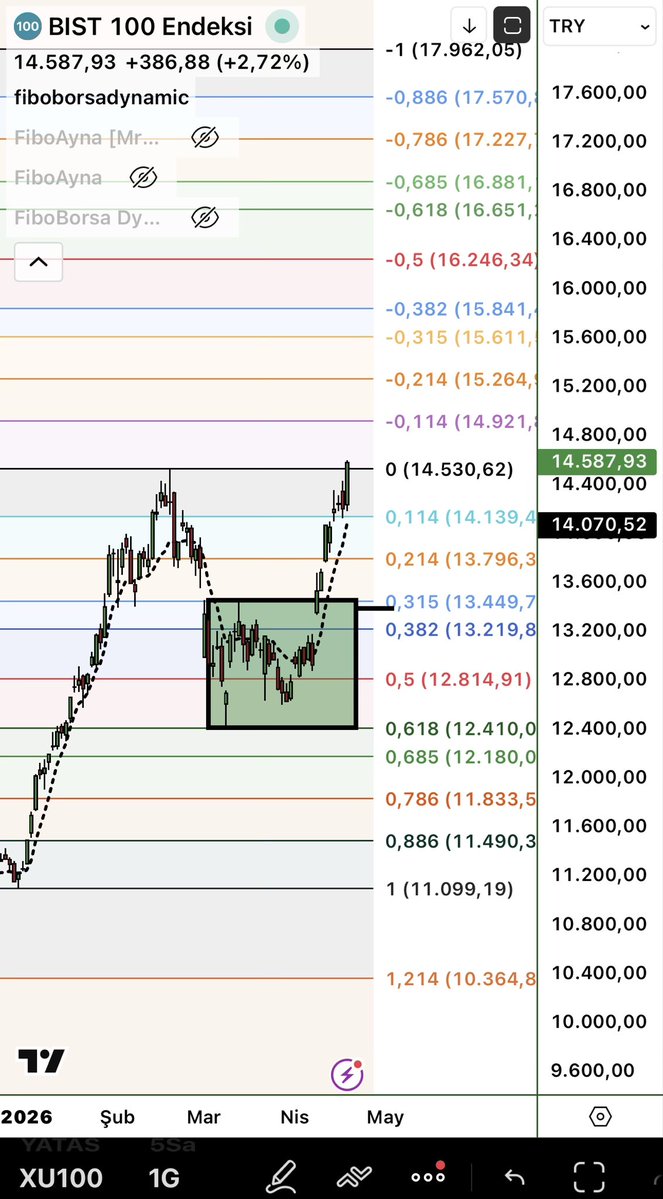Viewport: 663px width, 1199px height.
Task: Select the -0,886 Fibonacci level label
Action: (461, 97)
